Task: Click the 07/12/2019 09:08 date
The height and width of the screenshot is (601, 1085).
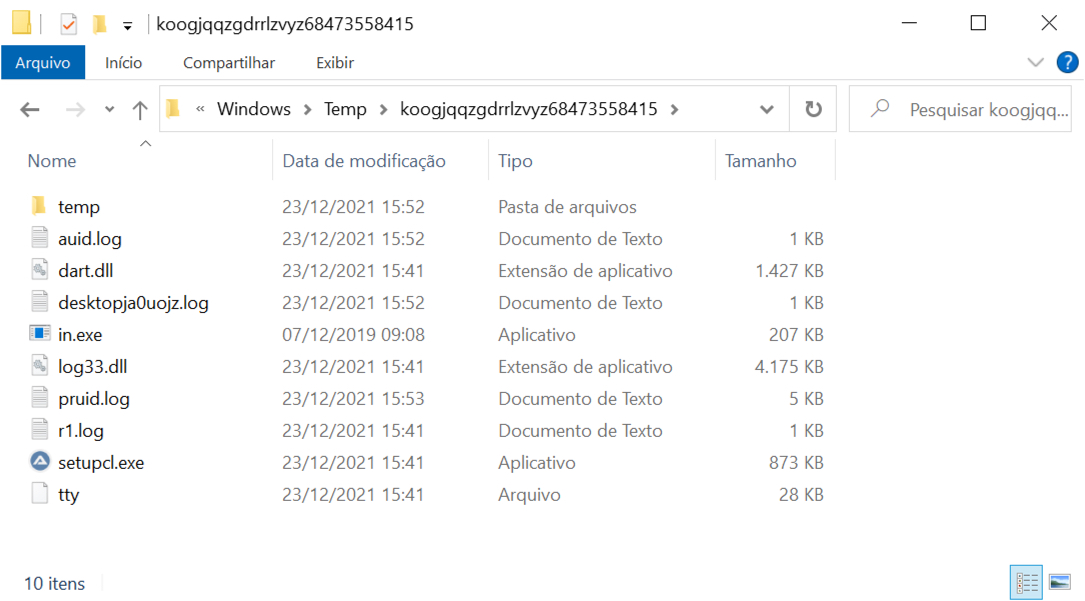Action: [354, 335]
